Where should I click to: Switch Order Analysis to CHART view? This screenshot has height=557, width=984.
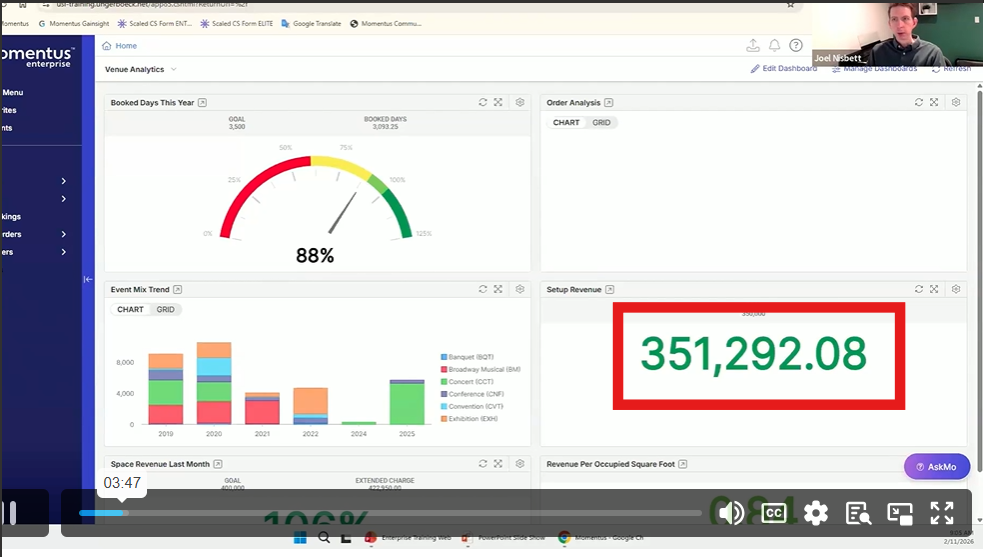[566, 122]
